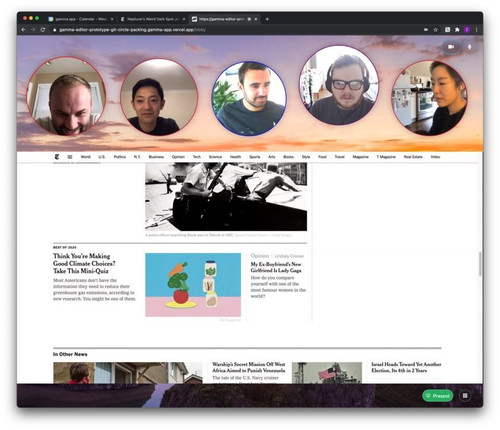Close the gamma-editor tab
The height and width of the screenshot is (430, 500).
pos(256,19)
